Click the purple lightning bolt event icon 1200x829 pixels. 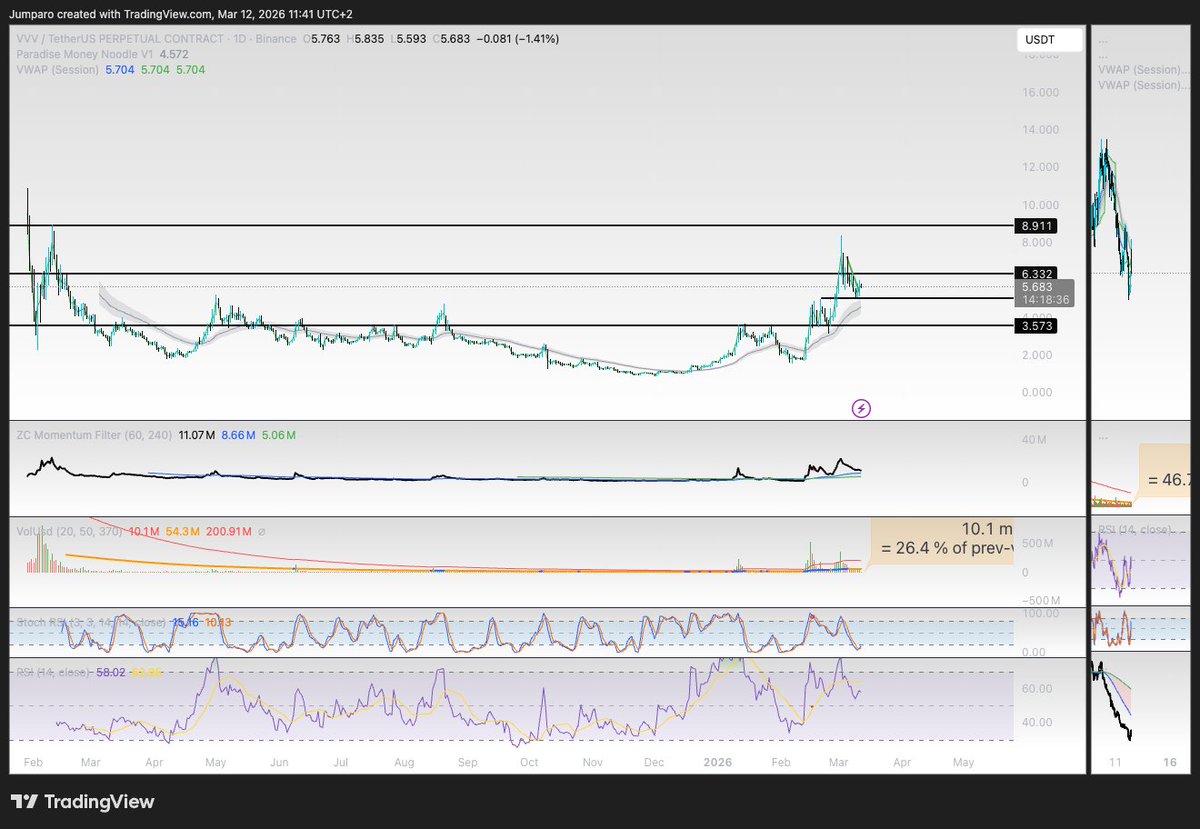861,408
